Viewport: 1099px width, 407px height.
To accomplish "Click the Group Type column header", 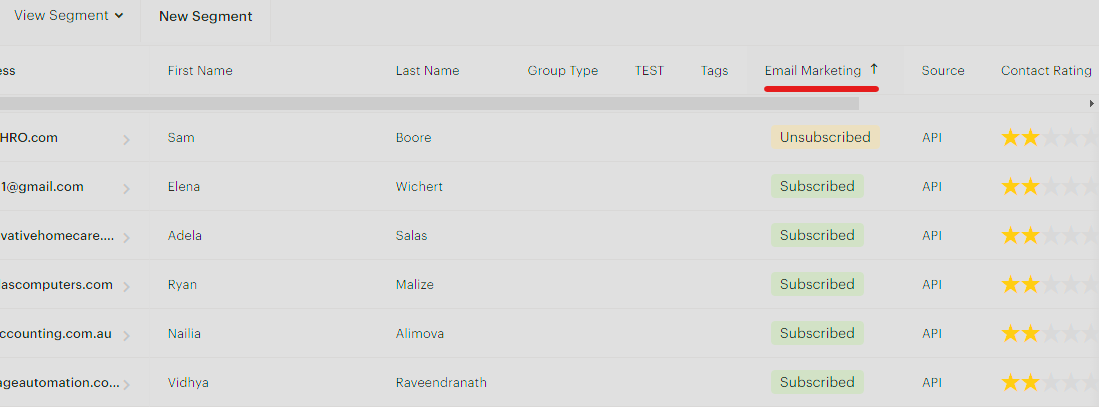I will 563,71.
